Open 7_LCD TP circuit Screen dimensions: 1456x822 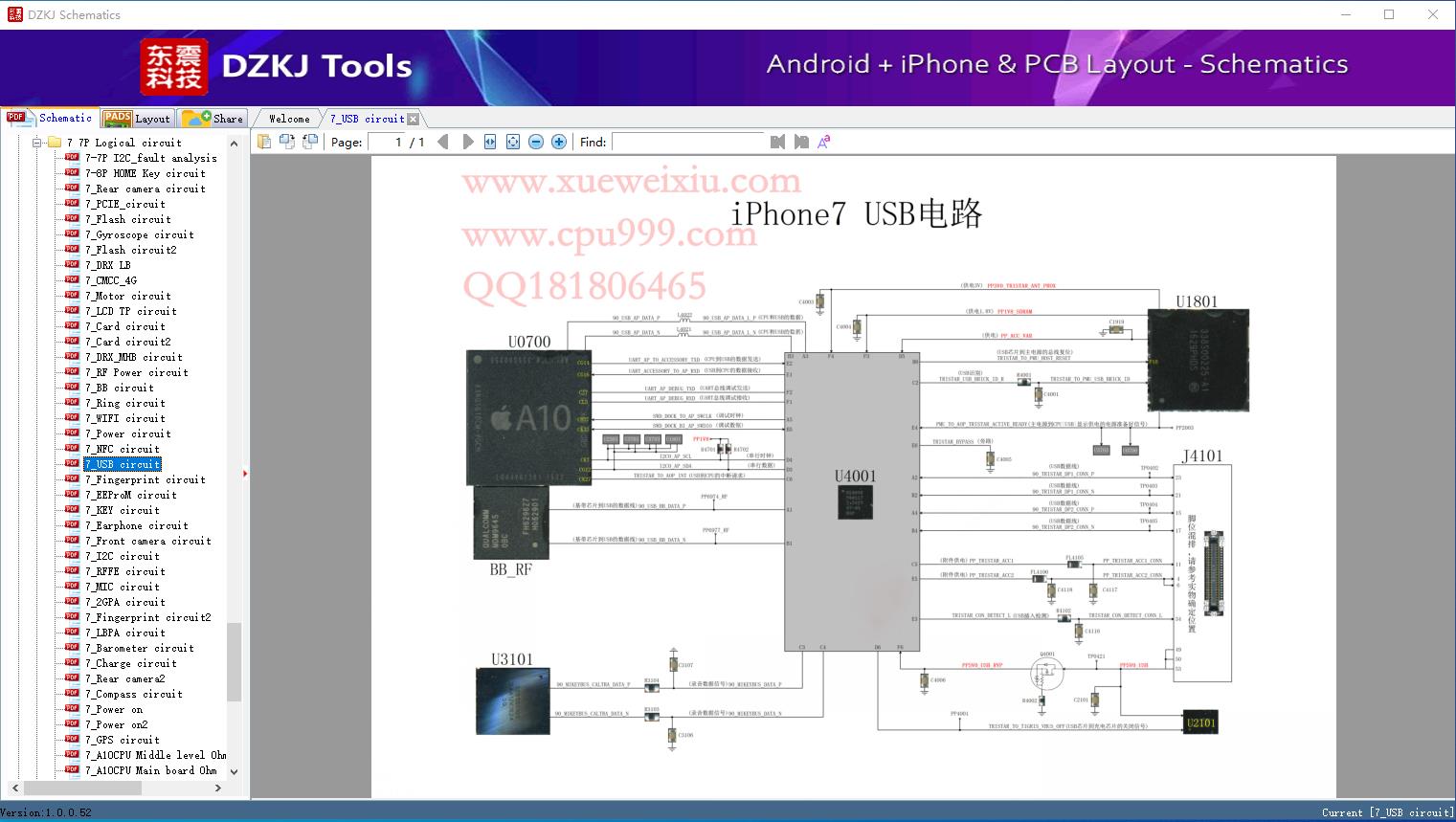pyautogui.click(x=131, y=311)
